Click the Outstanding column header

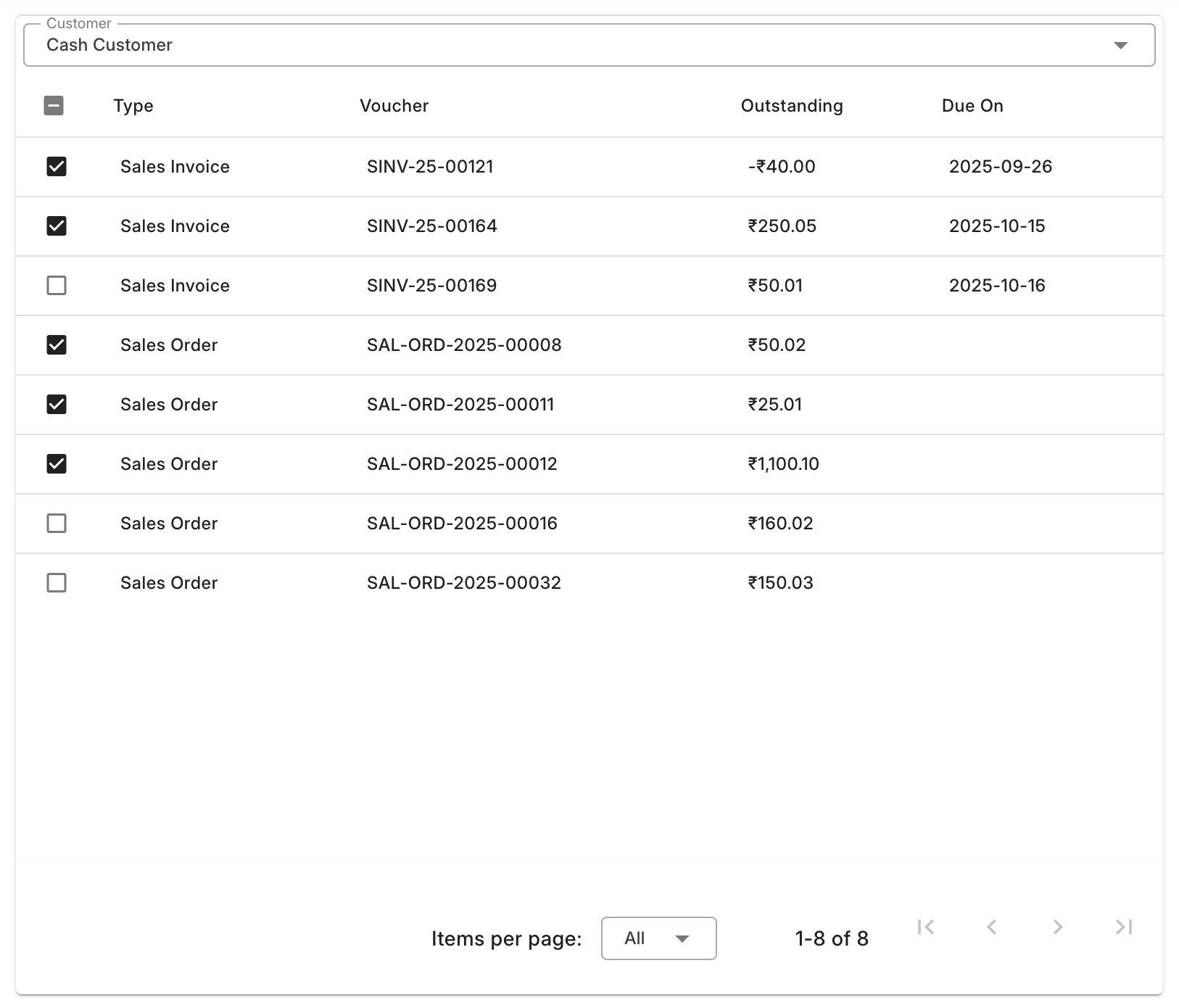tap(792, 106)
